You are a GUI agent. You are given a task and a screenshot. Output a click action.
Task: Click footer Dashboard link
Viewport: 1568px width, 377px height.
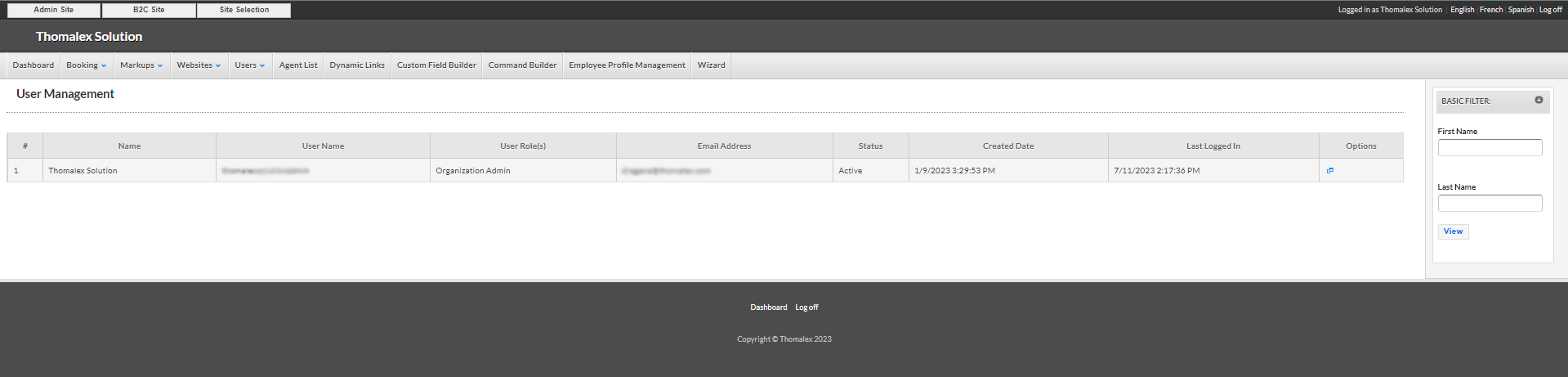(769, 307)
